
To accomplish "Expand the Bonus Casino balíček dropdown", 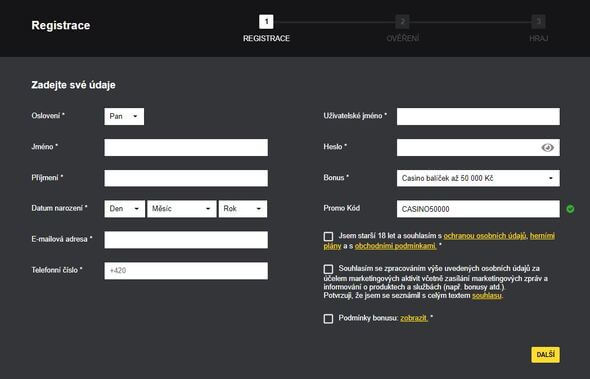I will (478, 178).
